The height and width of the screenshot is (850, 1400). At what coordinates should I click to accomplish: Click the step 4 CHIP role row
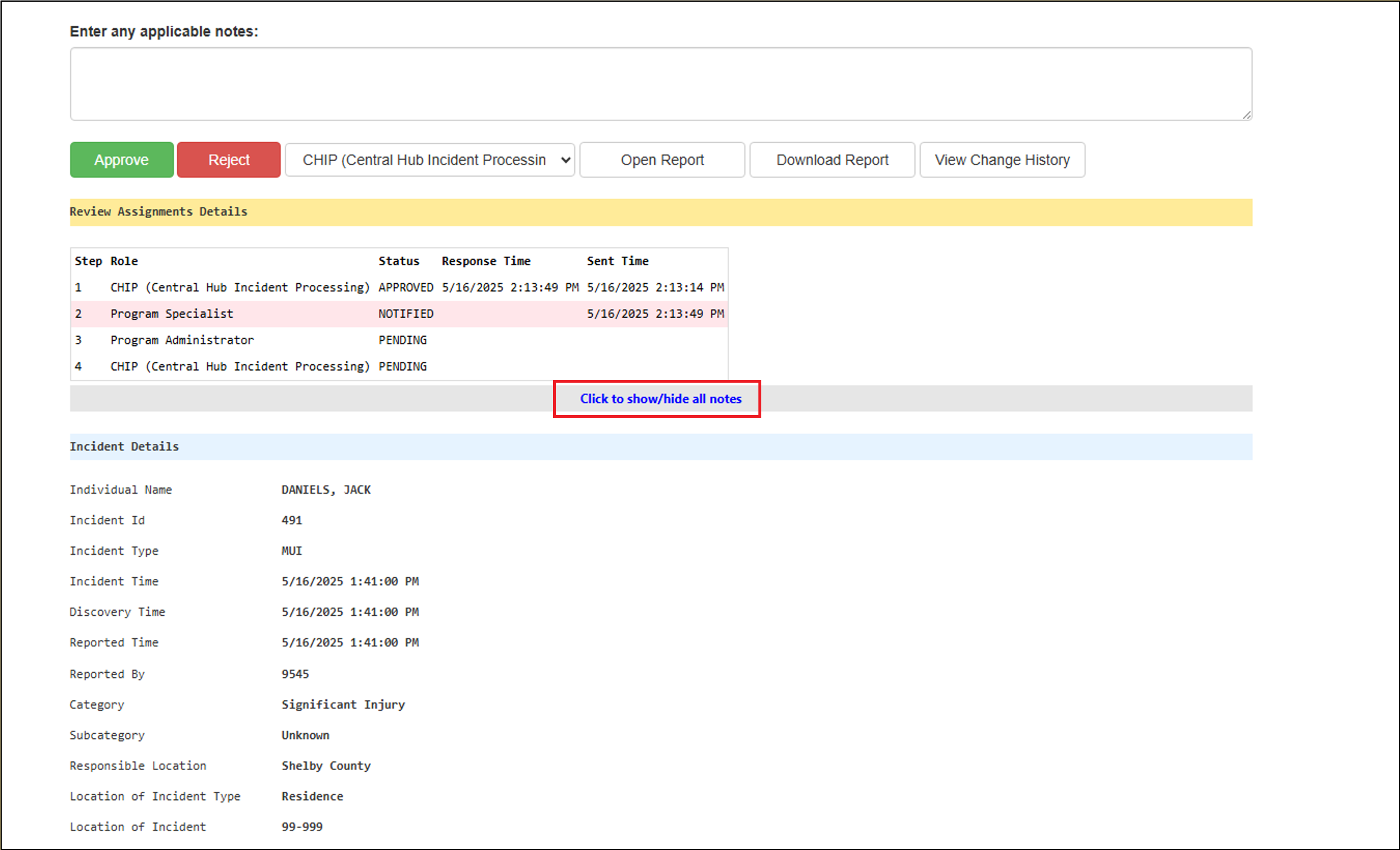(x=399, y=367)
